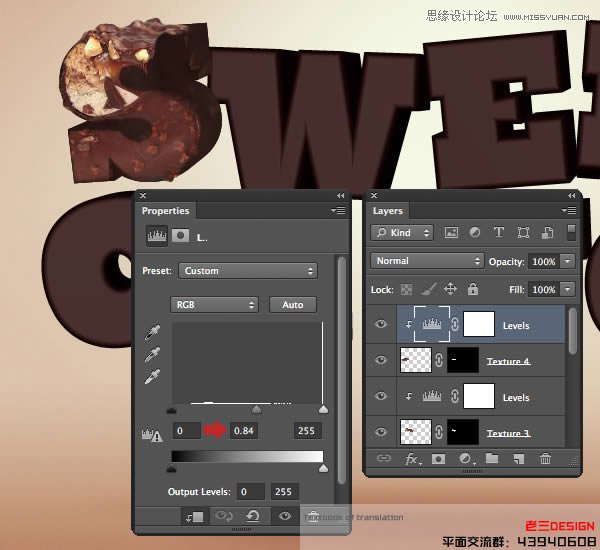600x550 pixels.
Task: Click Texture 3 layer name
Action: pos(508,433)
